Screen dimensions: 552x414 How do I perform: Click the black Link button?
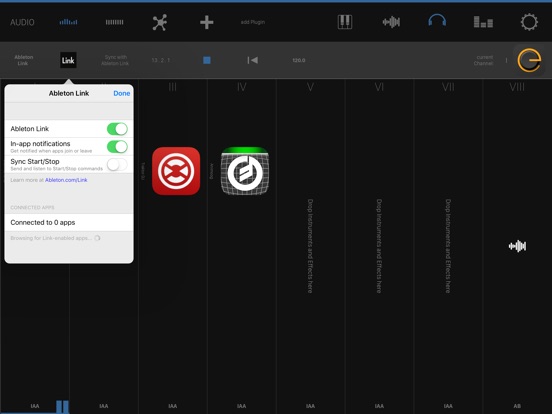68,60
